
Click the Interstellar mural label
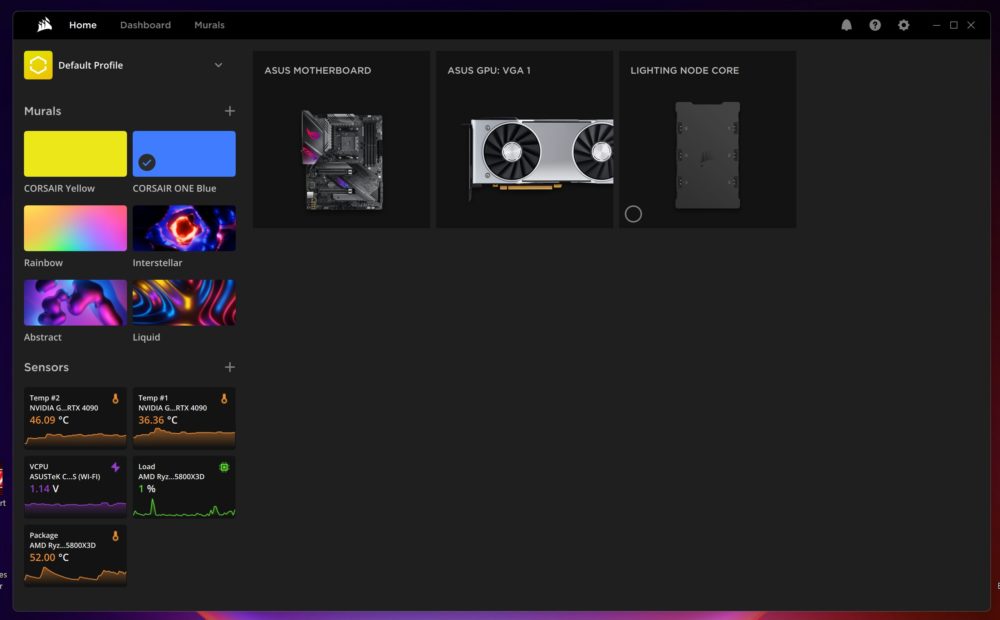[x=158, y=263]
